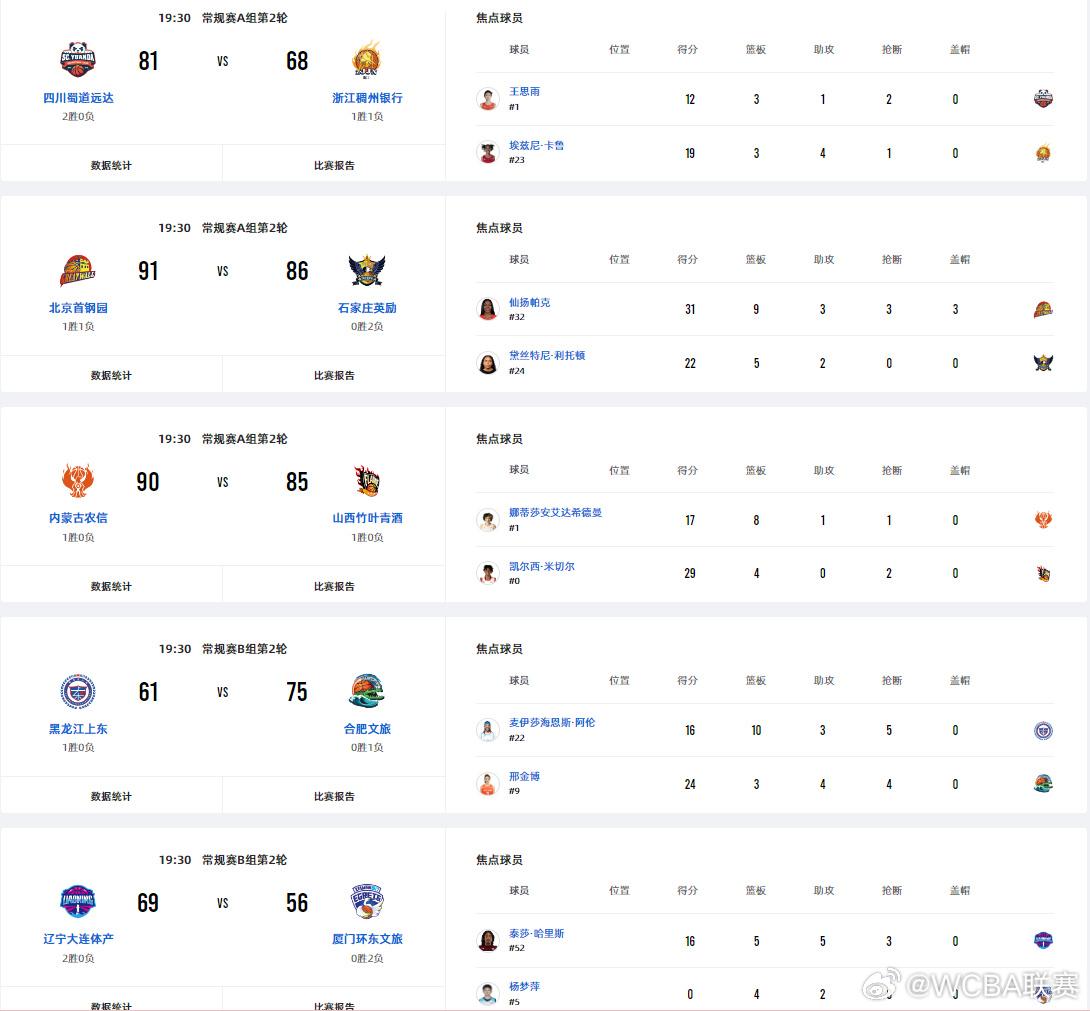Image resolution: width=1090 pixels, height=1011 pixels.
Task: Select the 石家庄英励 winged team logo
Action: 367,270
